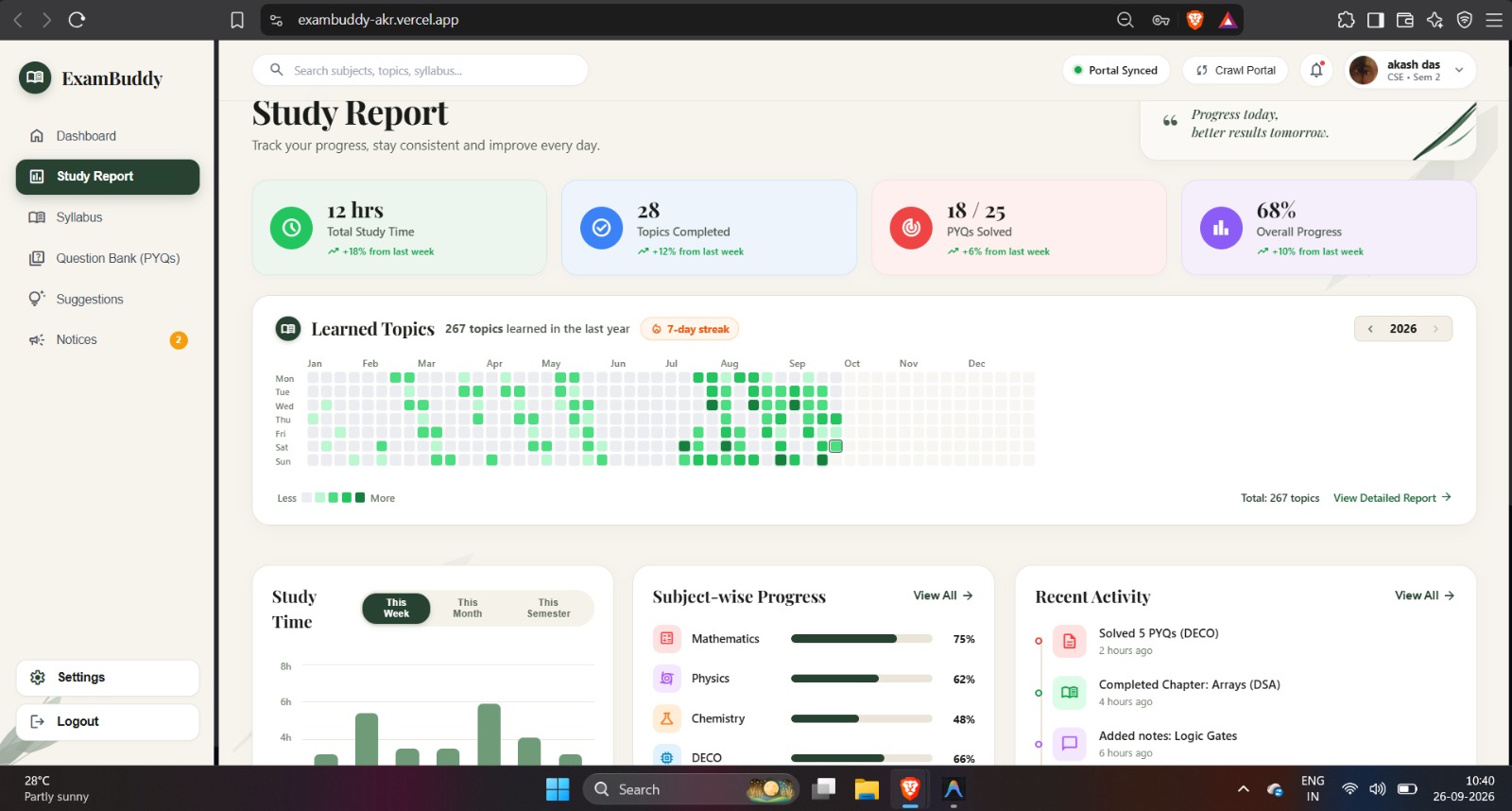The width and height of the screenshot is (1512, 811).
Task: Open Notices with 2 badge
Action: 108,339
